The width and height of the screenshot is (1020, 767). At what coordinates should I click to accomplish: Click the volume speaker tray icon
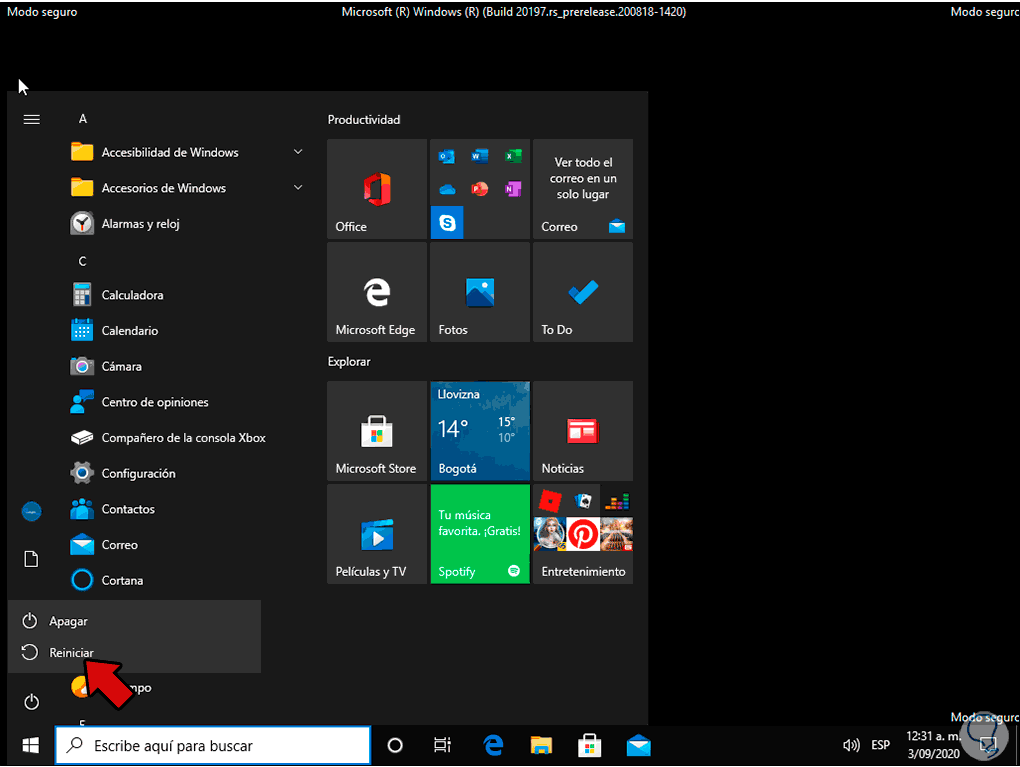pyautogui.click(x=851, y=746)
